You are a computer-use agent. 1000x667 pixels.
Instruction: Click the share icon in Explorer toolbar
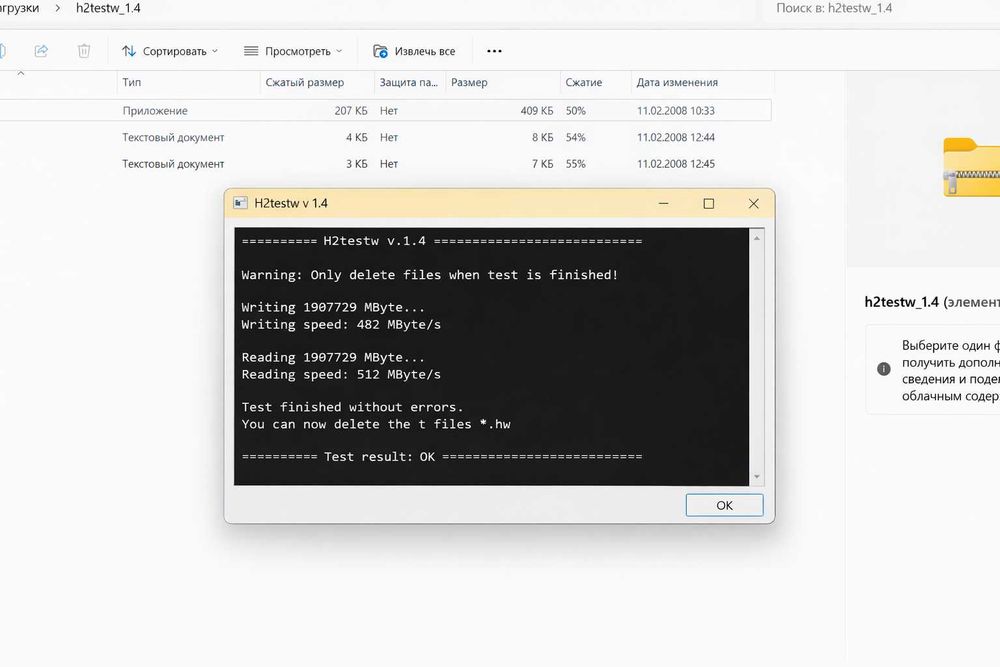(x=41, y=51)
